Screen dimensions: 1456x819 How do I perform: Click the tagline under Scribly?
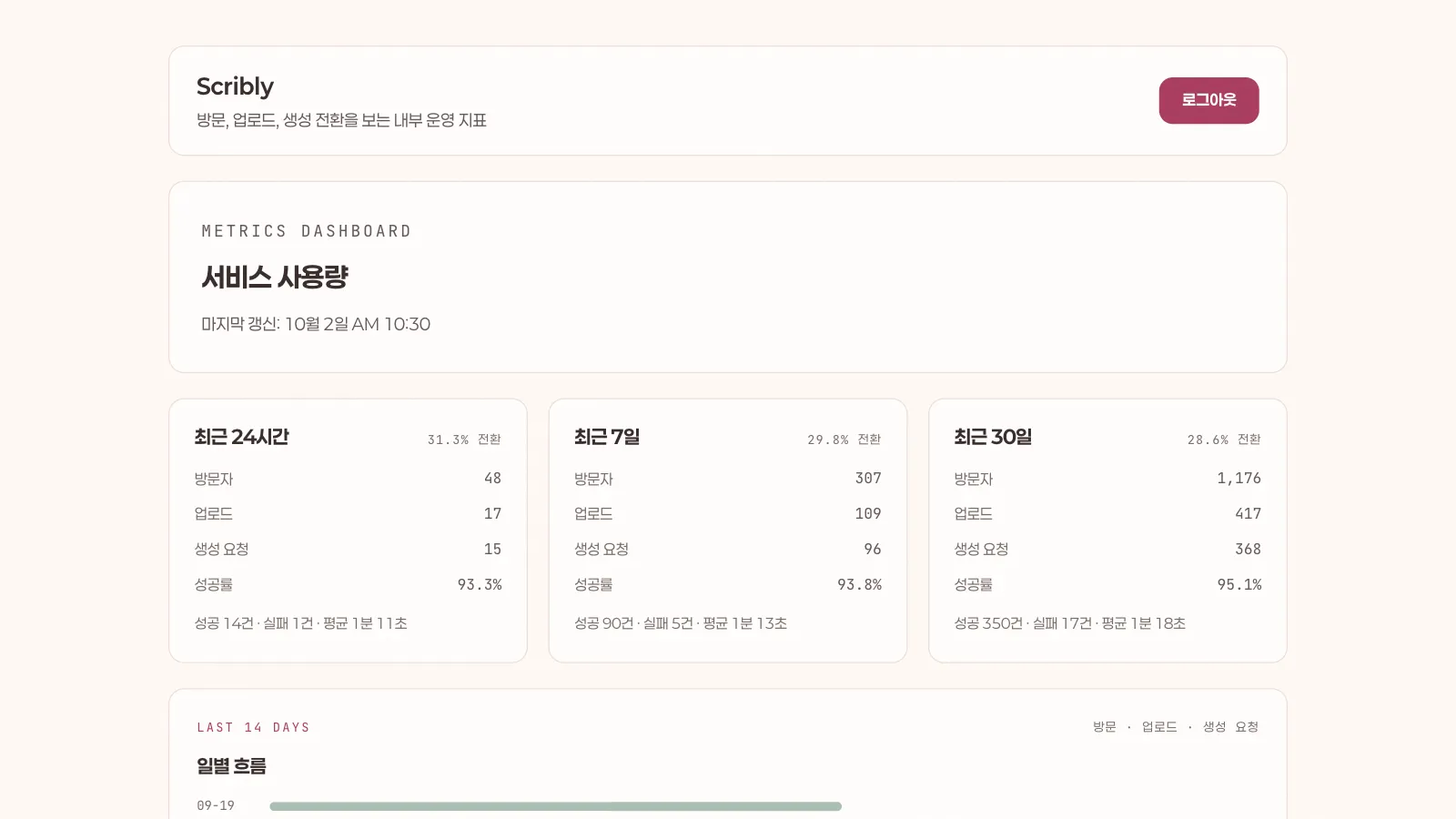tap(342, 120)
